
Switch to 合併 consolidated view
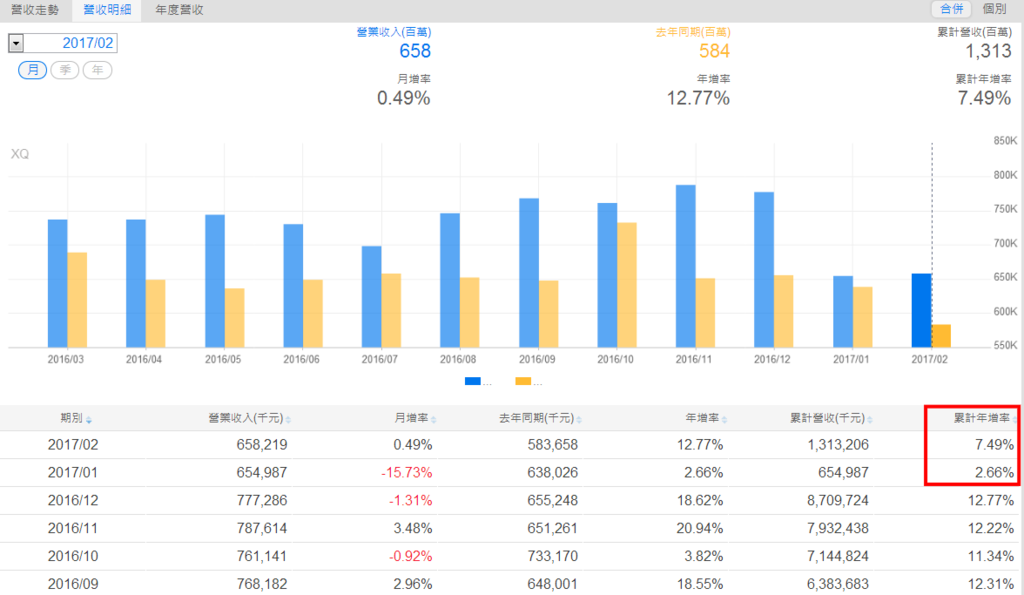pyautogui.click(x=951, y=8)
